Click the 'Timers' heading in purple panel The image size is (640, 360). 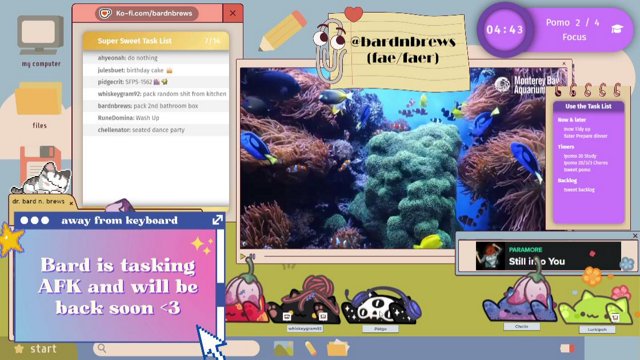pos(566,147)
